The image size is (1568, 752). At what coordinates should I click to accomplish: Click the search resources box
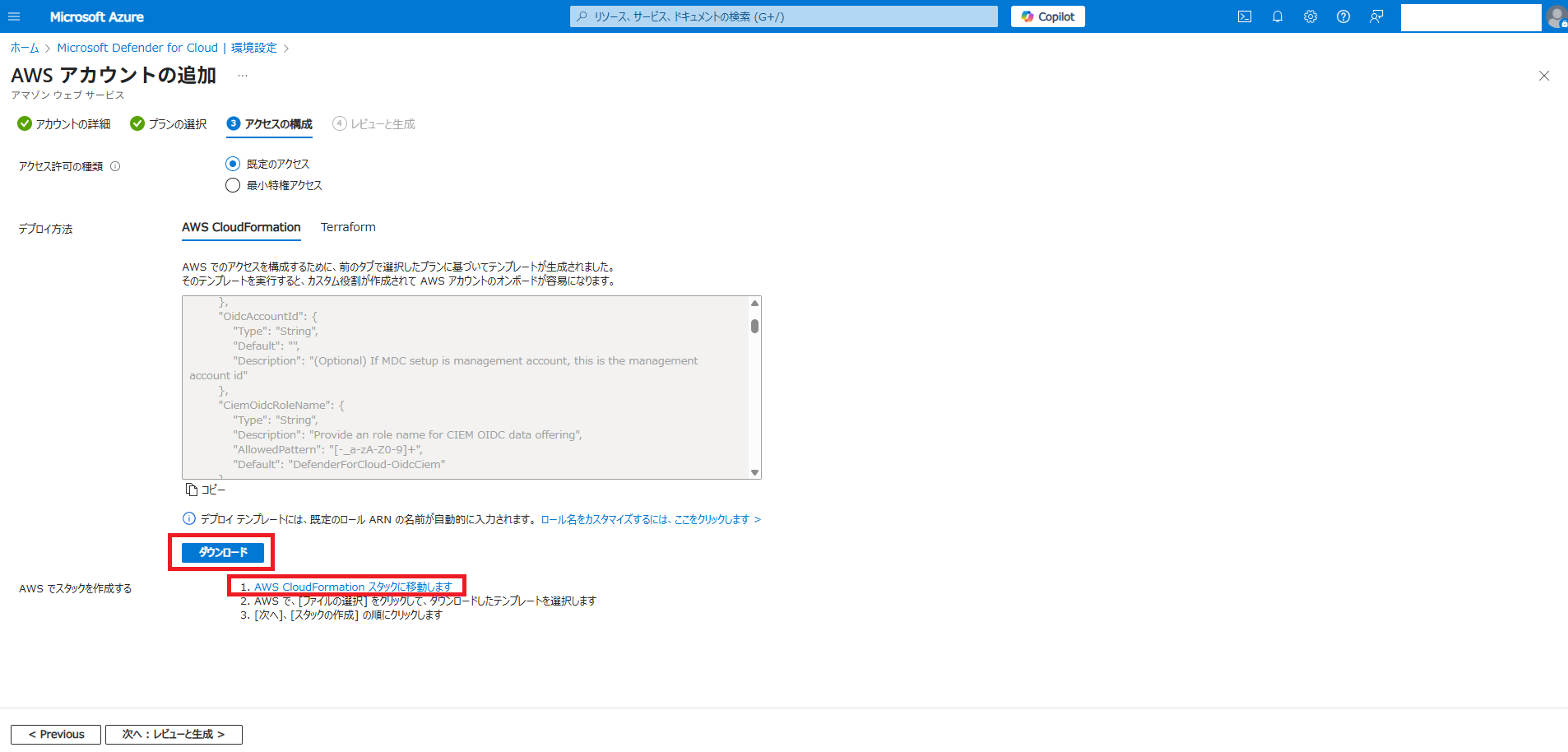[784, 16]
